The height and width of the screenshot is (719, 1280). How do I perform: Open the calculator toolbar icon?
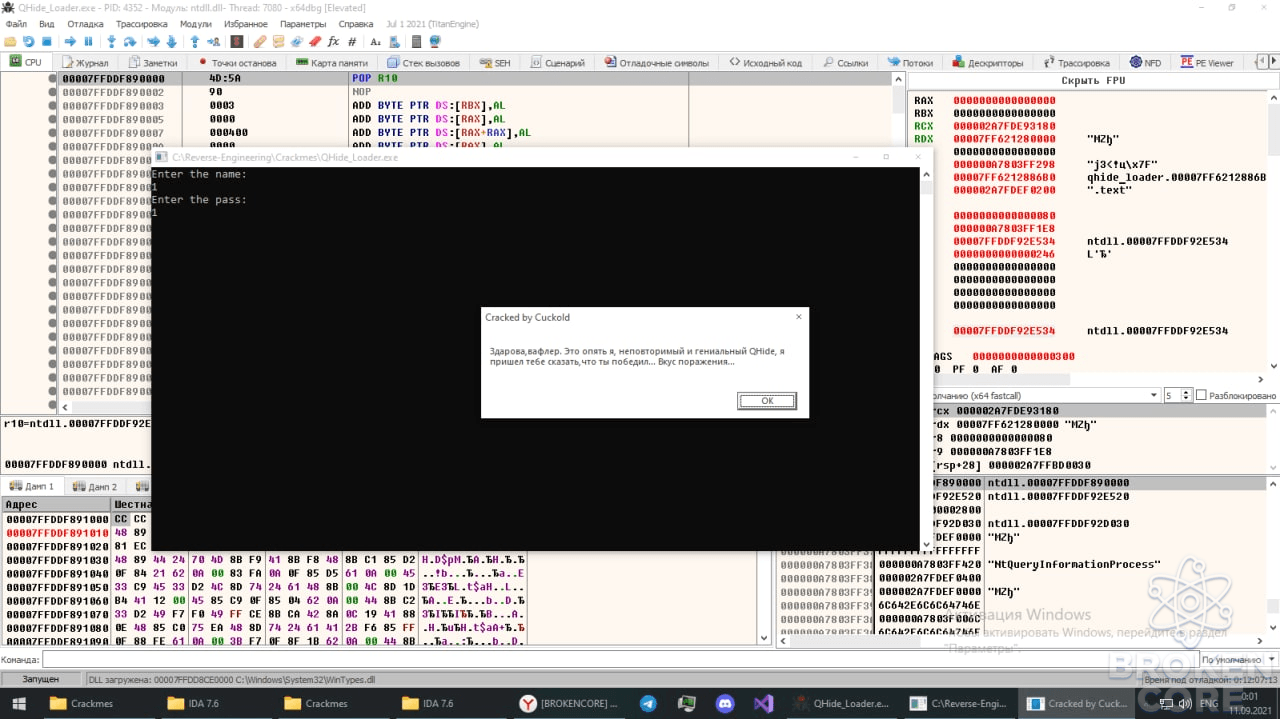(416, 42)
